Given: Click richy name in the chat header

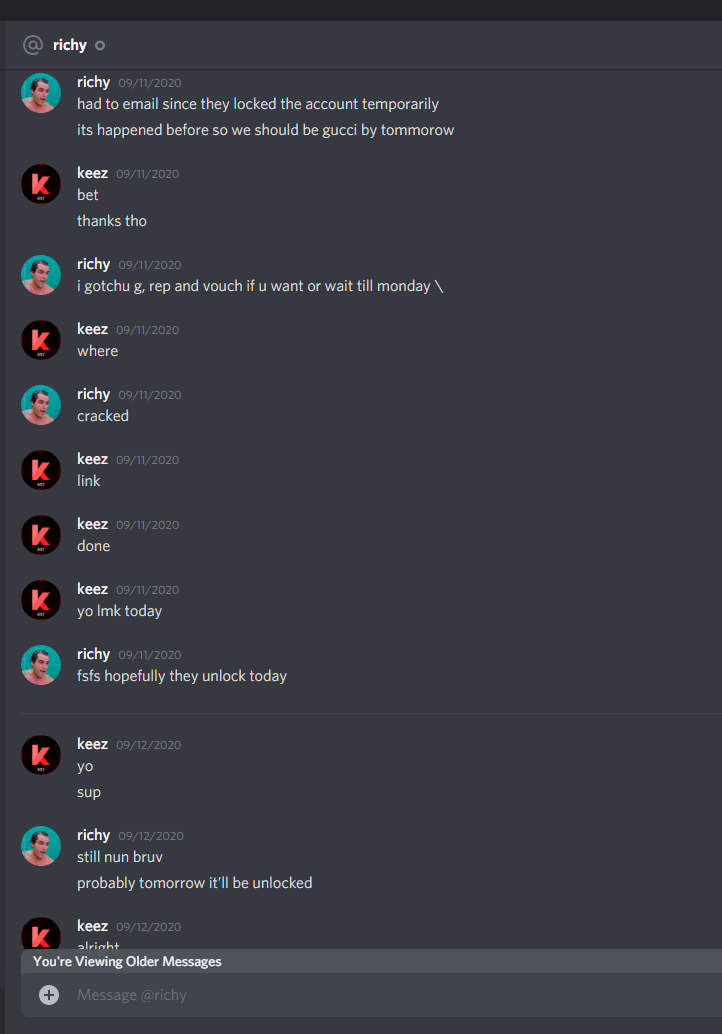Looking at the screenshot, I should (70, 45).
